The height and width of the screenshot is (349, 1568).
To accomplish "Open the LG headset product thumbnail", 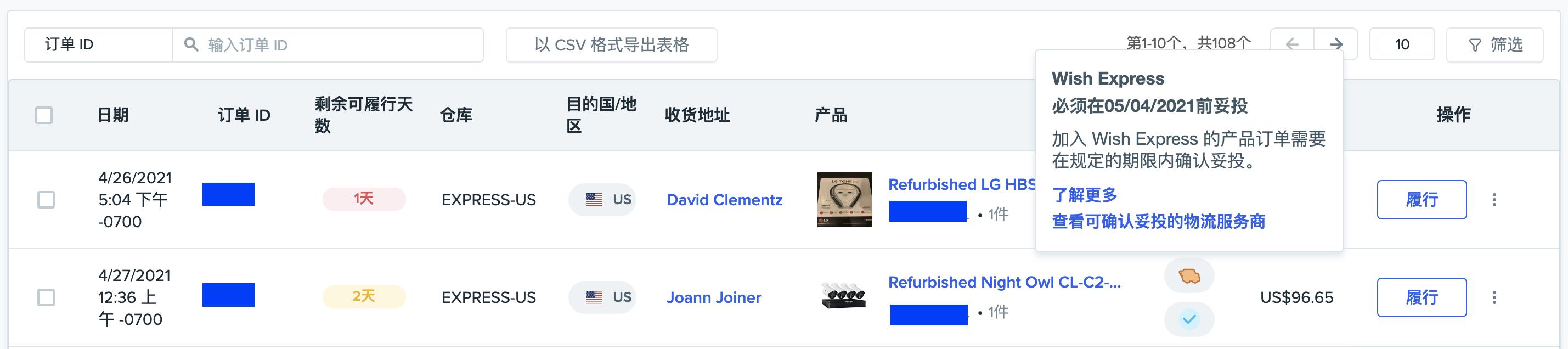I will coord(844,200).
